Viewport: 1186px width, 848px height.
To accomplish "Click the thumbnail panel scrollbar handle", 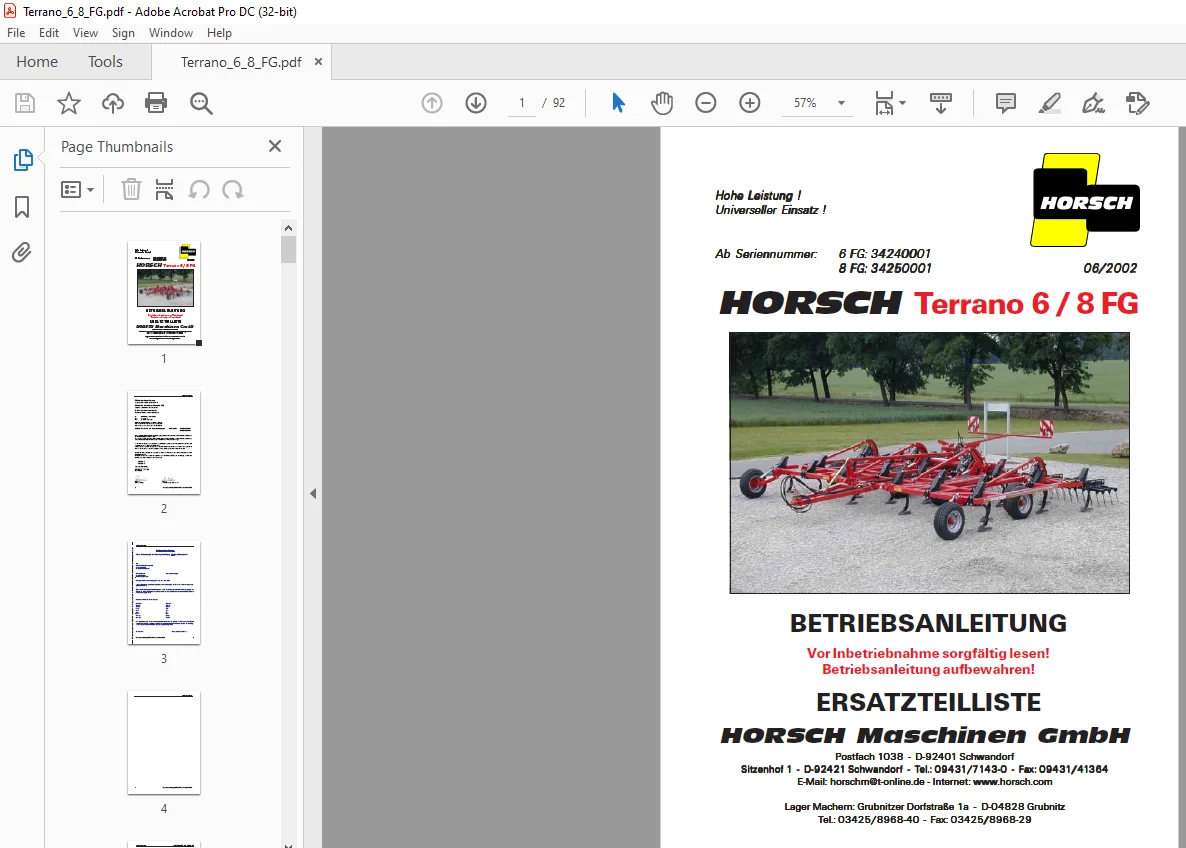I will [x=288, y=249].
